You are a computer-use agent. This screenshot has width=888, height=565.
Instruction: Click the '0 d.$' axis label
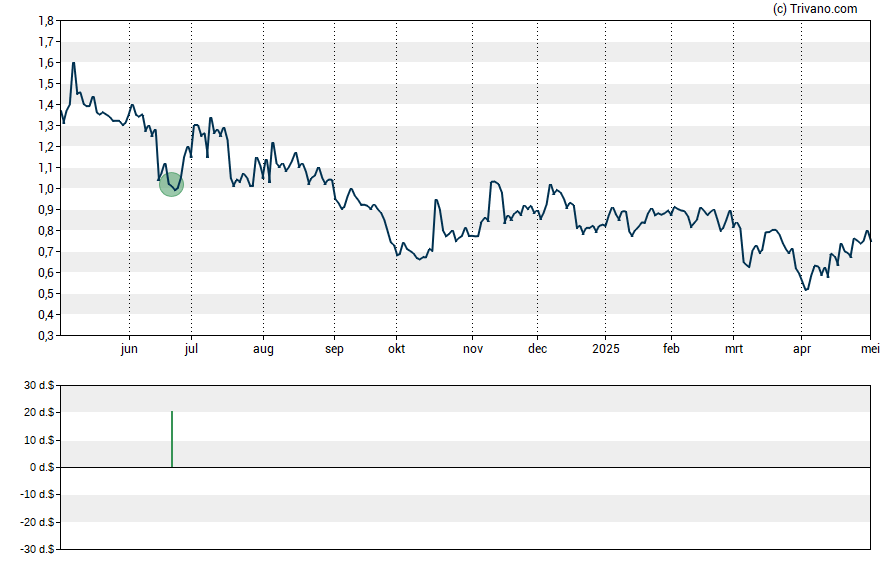pyautogui.click(x=42, y=467)
